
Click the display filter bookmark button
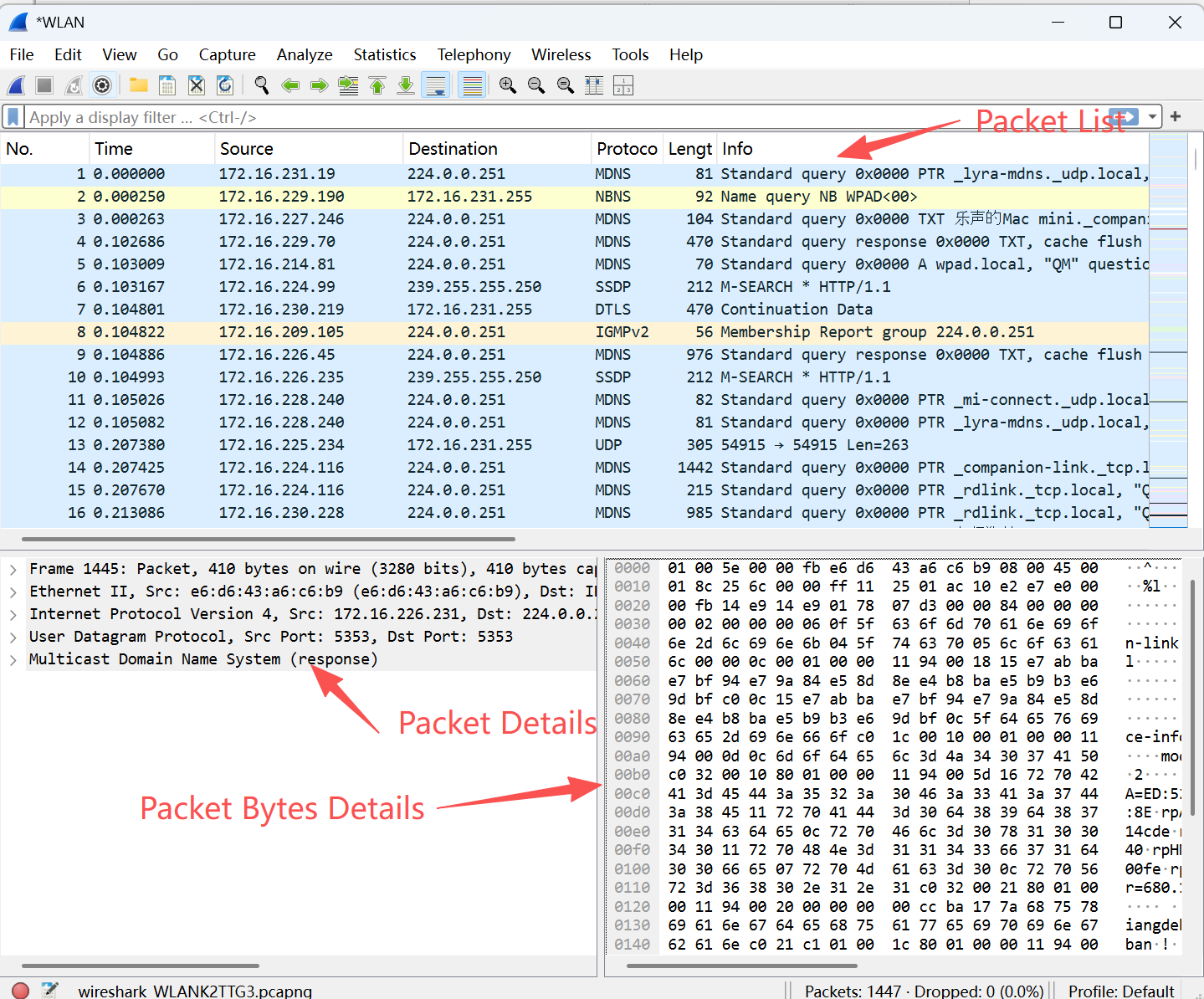point(13,117)
